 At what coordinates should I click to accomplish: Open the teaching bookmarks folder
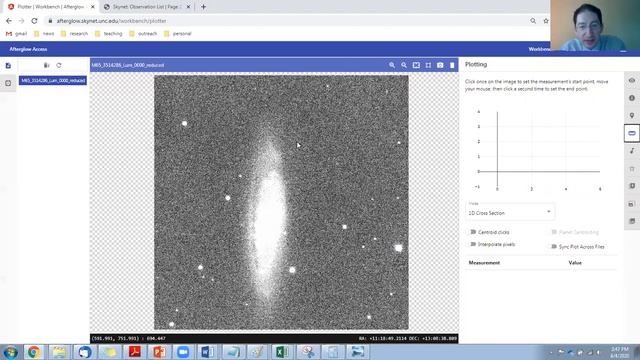109,34
